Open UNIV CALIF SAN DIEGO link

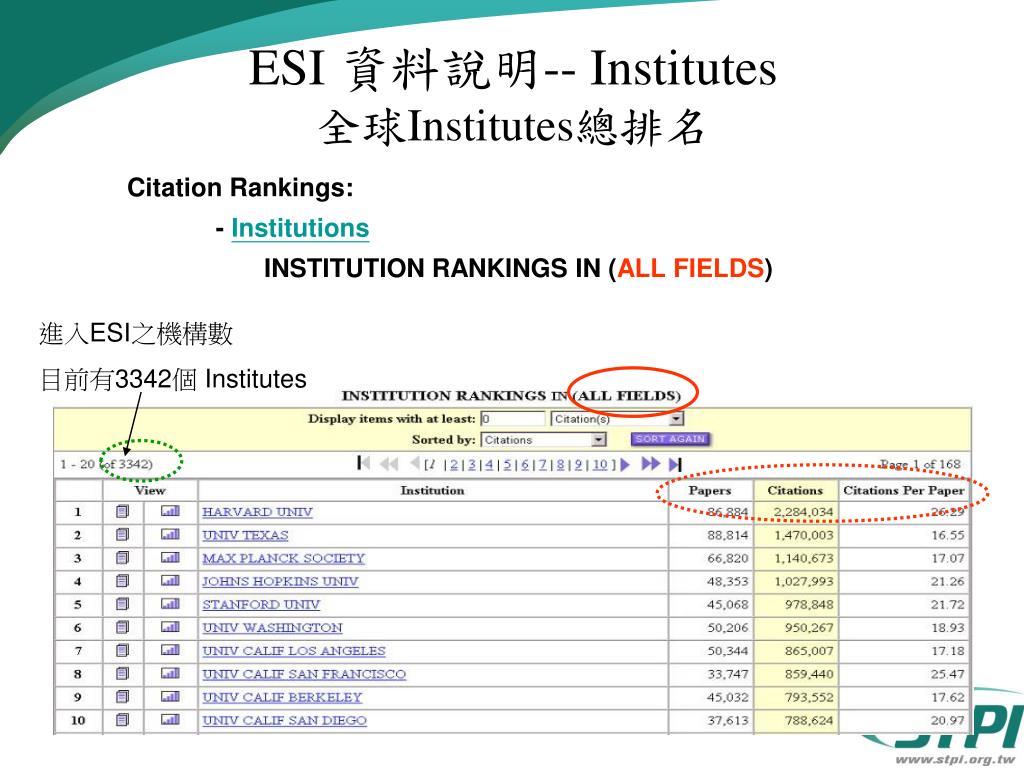coord(284,720)
